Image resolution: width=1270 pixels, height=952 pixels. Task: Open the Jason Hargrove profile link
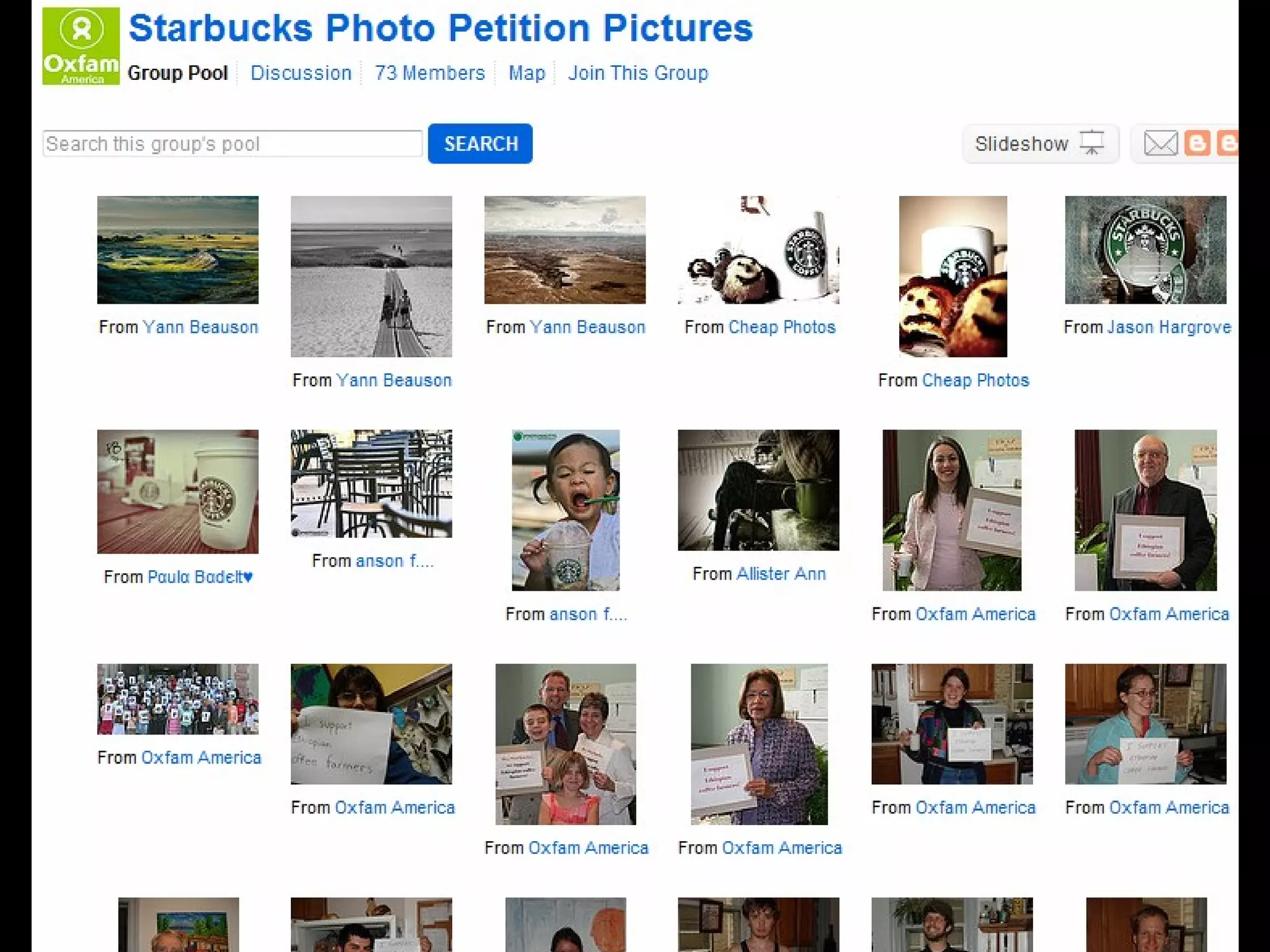(x=1169, y=327)
